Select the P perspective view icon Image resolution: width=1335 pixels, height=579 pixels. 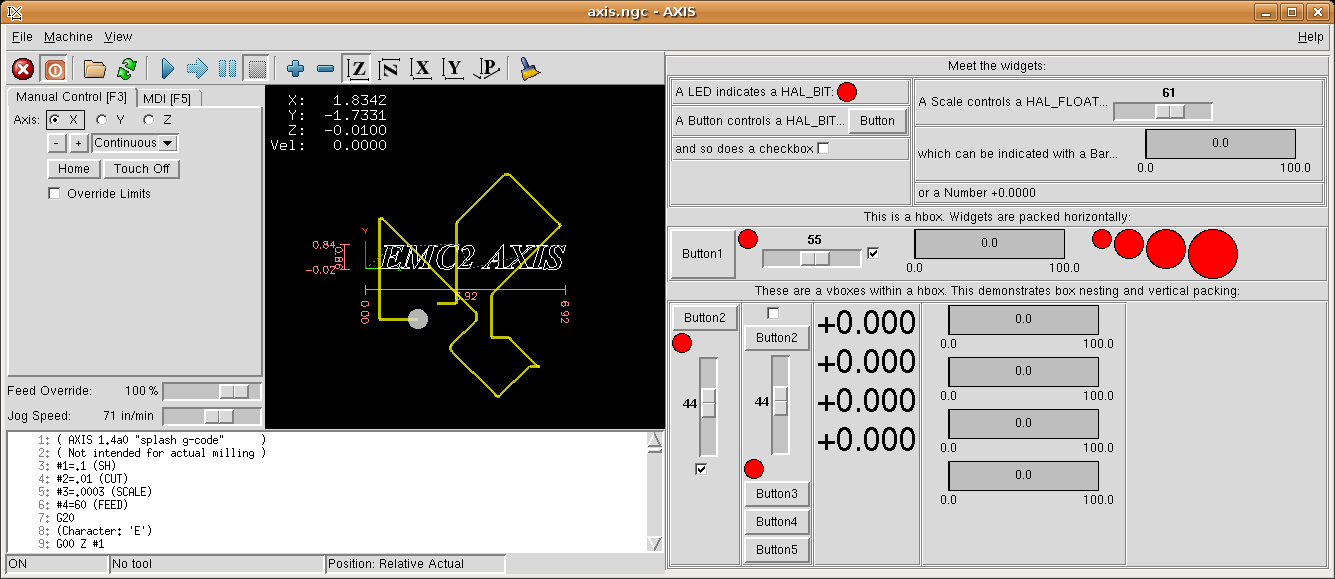487,68
